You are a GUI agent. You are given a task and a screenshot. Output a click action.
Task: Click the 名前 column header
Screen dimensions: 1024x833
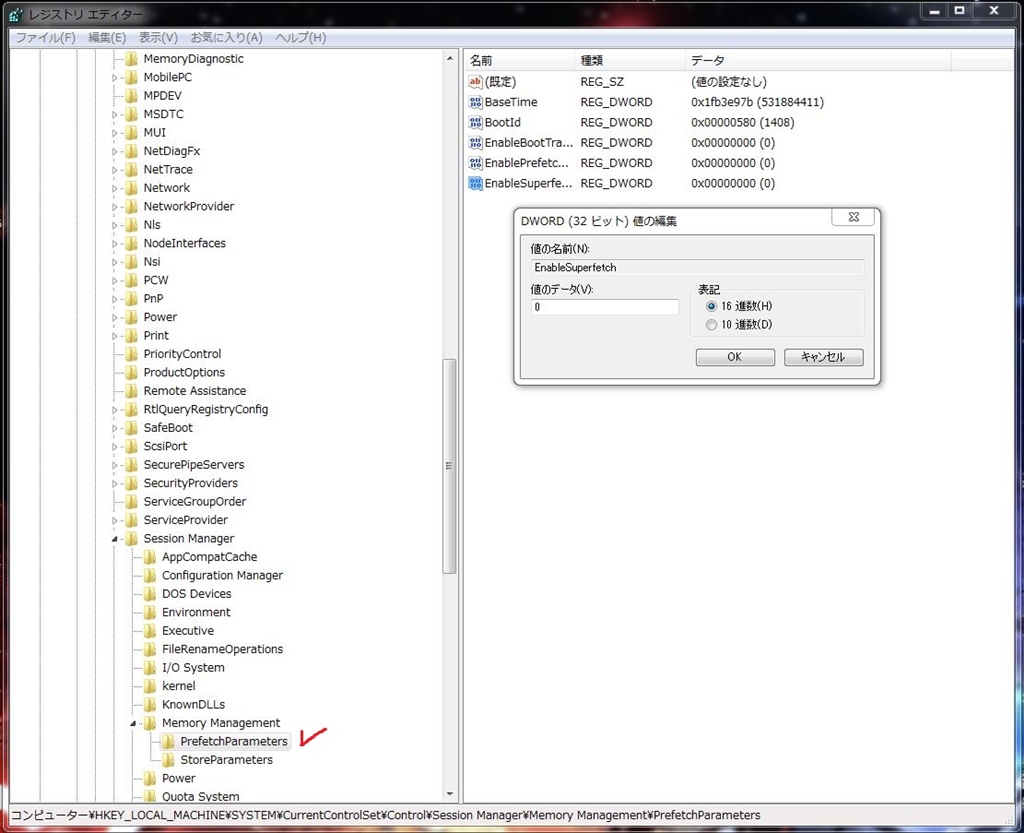tap(519, 60)
